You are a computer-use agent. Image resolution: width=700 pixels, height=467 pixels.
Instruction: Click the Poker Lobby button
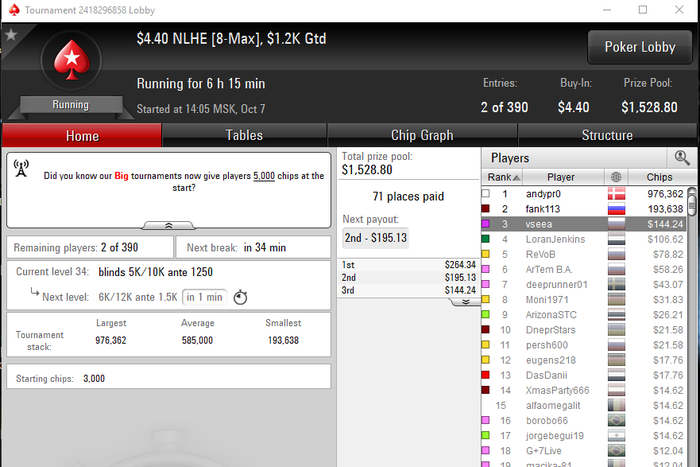640,47
